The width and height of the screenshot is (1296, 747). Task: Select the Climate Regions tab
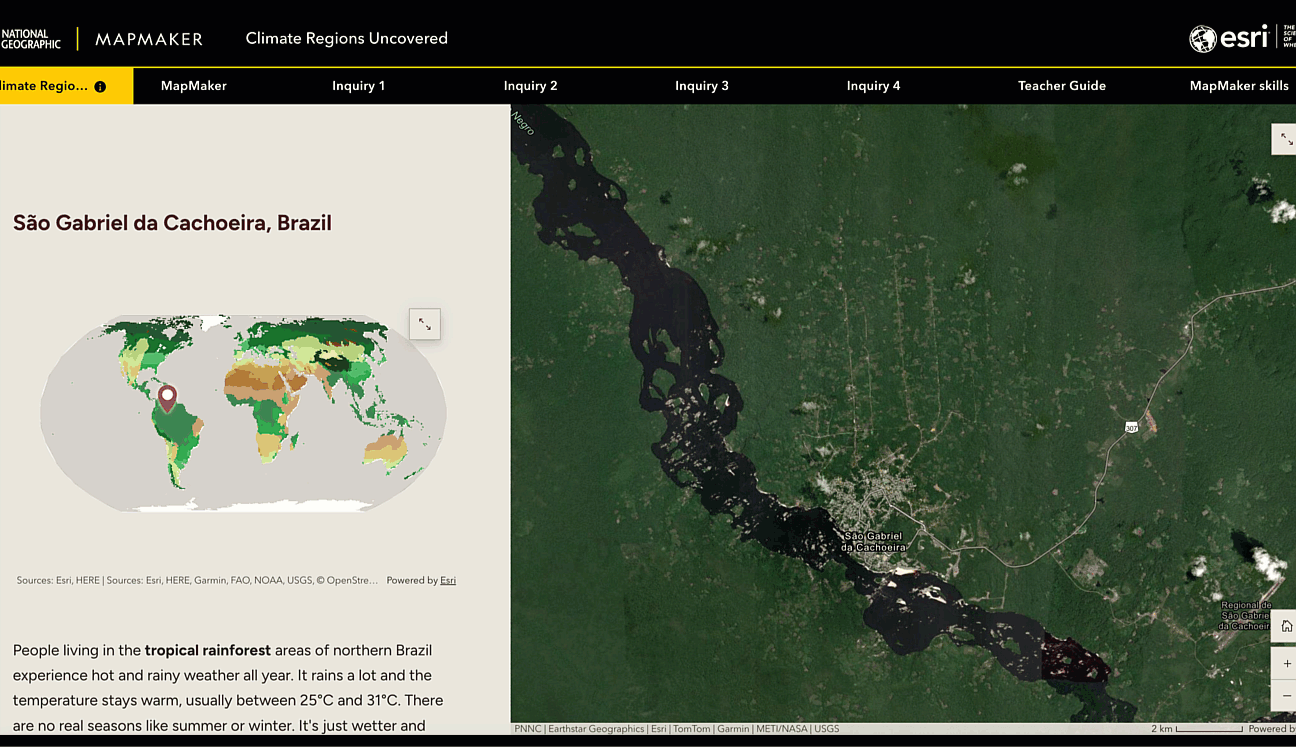coord(66,86)
